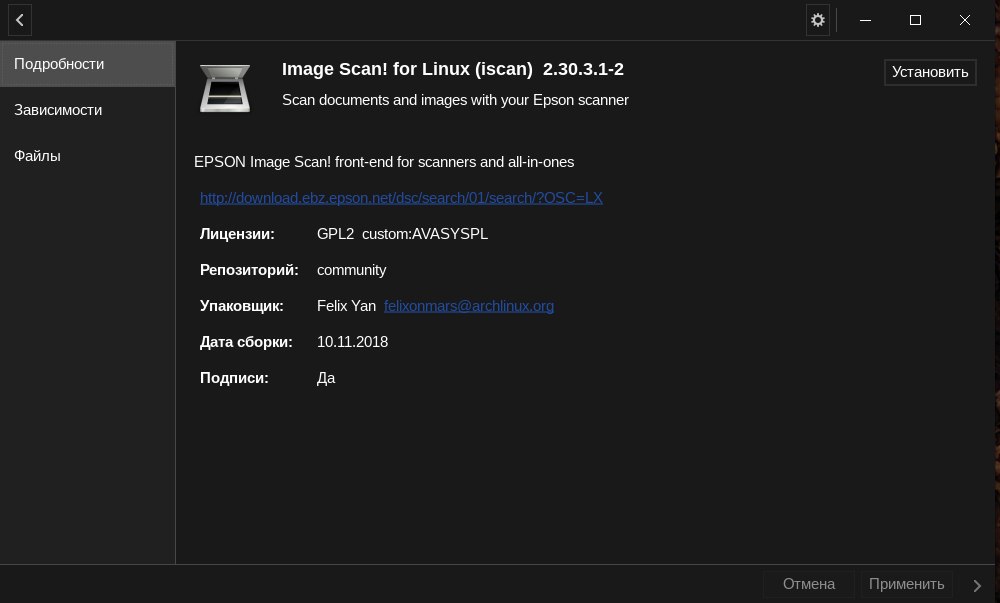Click the forward chevron next to Применить
1000x603 pixels.
tap(977, 585)
